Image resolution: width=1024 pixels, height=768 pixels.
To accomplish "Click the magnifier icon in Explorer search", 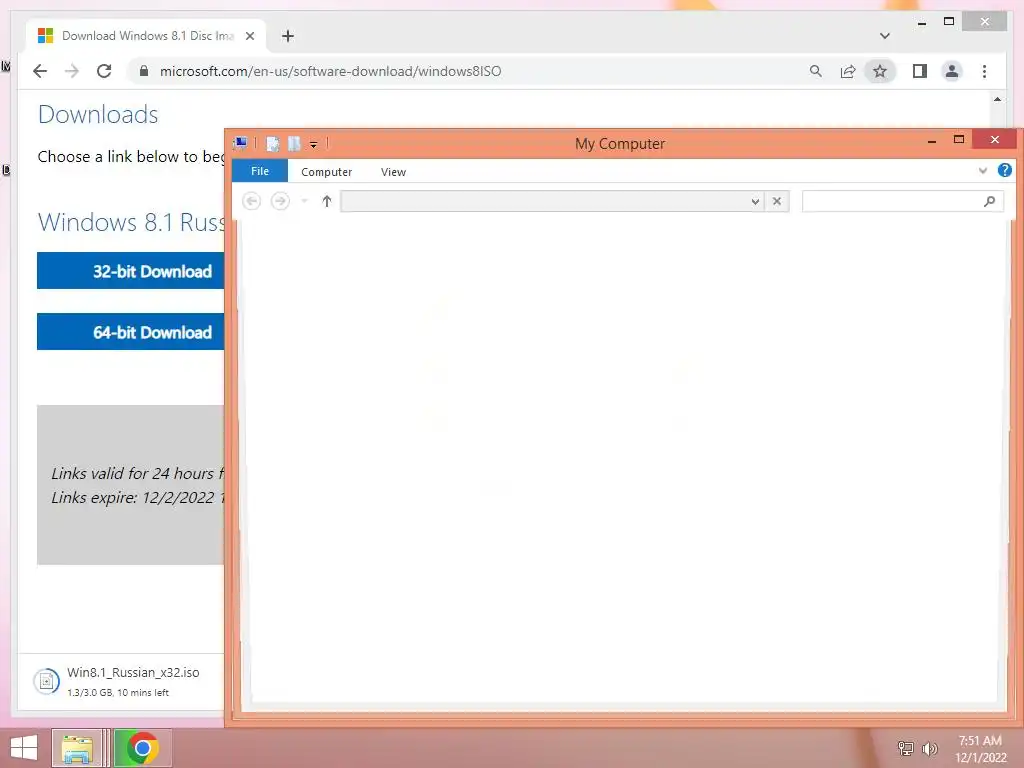I will click(x=989, y=201).
